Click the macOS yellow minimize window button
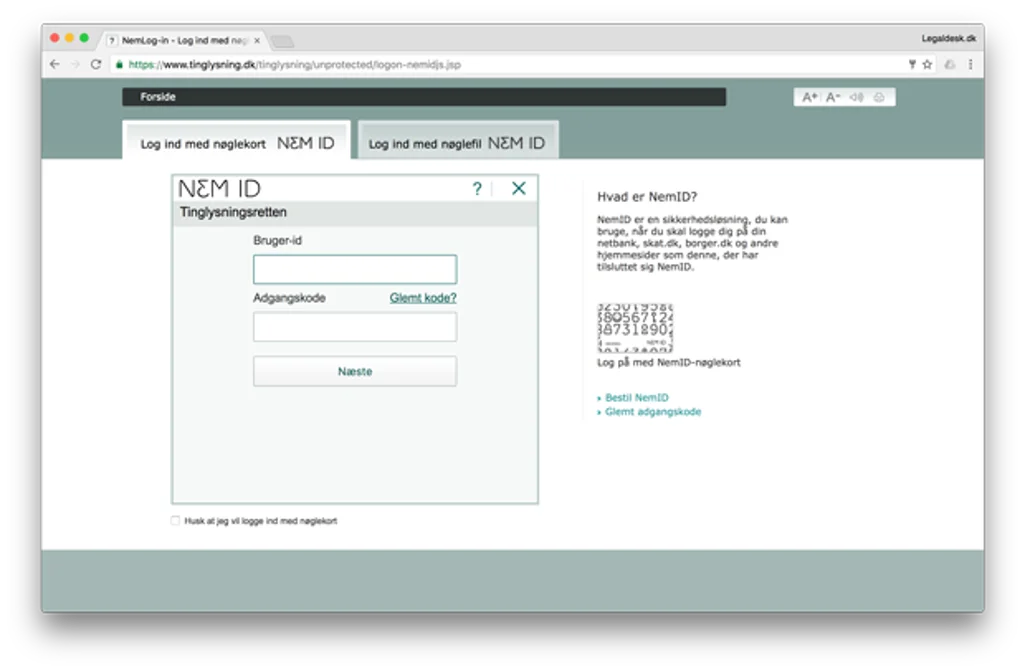The image size is (1024, 671). click(69, 38)
